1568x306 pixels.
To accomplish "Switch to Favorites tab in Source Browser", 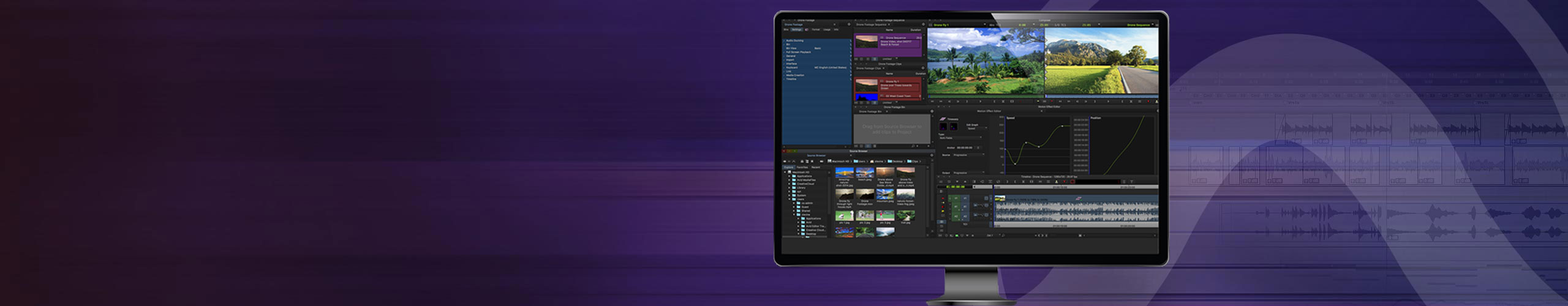I will click(802, 167).
